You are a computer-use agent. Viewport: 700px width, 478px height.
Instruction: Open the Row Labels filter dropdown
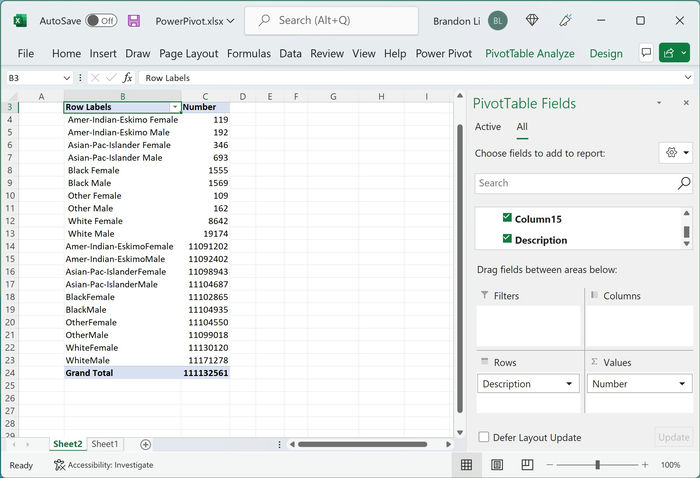(x=175, y=107)
